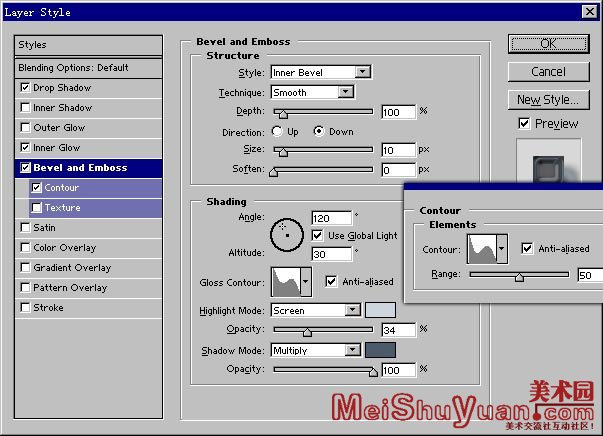Click the Altitude value field
The height and width of the screenshot is (436, 603).
tap(331, 254)
